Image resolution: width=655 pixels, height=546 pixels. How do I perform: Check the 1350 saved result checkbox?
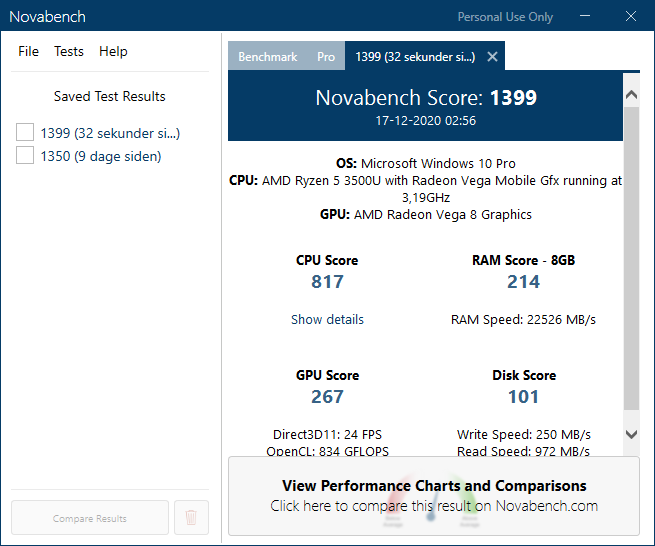26,156
